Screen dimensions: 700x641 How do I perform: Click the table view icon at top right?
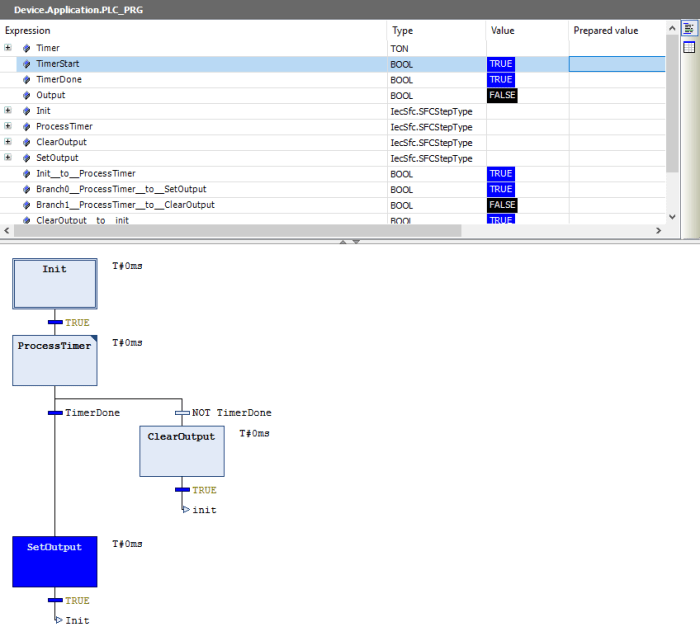pos(689,47)
